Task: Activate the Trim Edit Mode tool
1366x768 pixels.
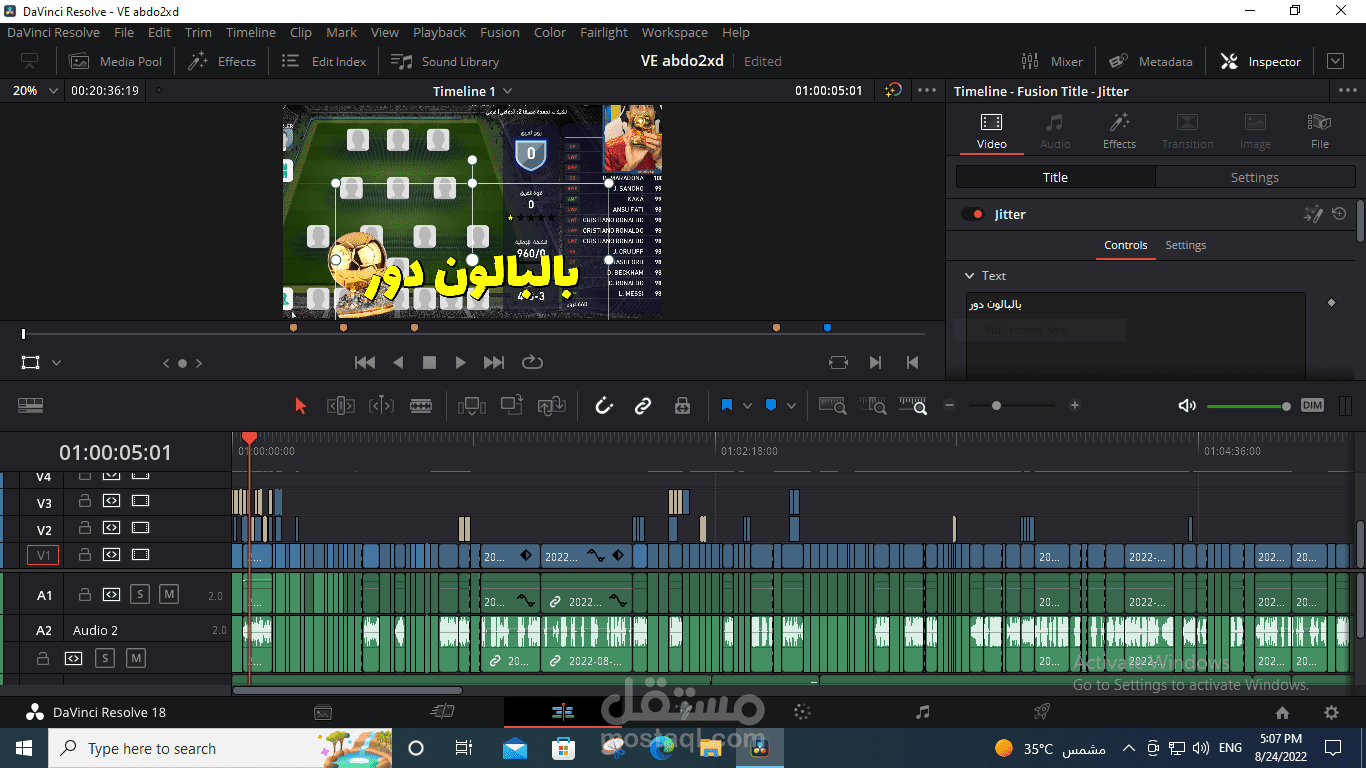Action: coord(341,405)
